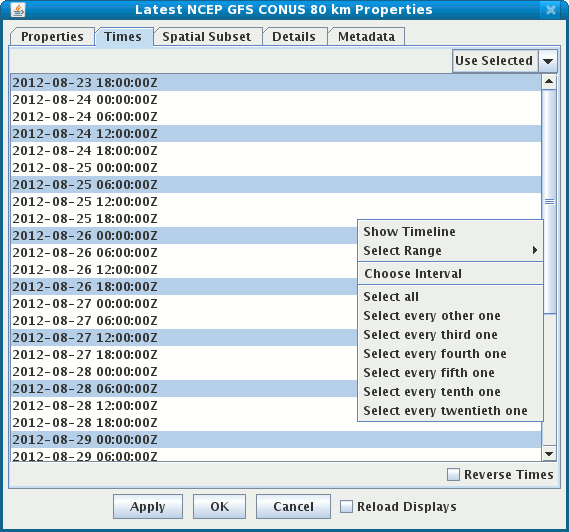Viewport: 569px width, 532px height.
Task: Select time 2012-08-27 06:00:00Z
Action: pos(184,321)
